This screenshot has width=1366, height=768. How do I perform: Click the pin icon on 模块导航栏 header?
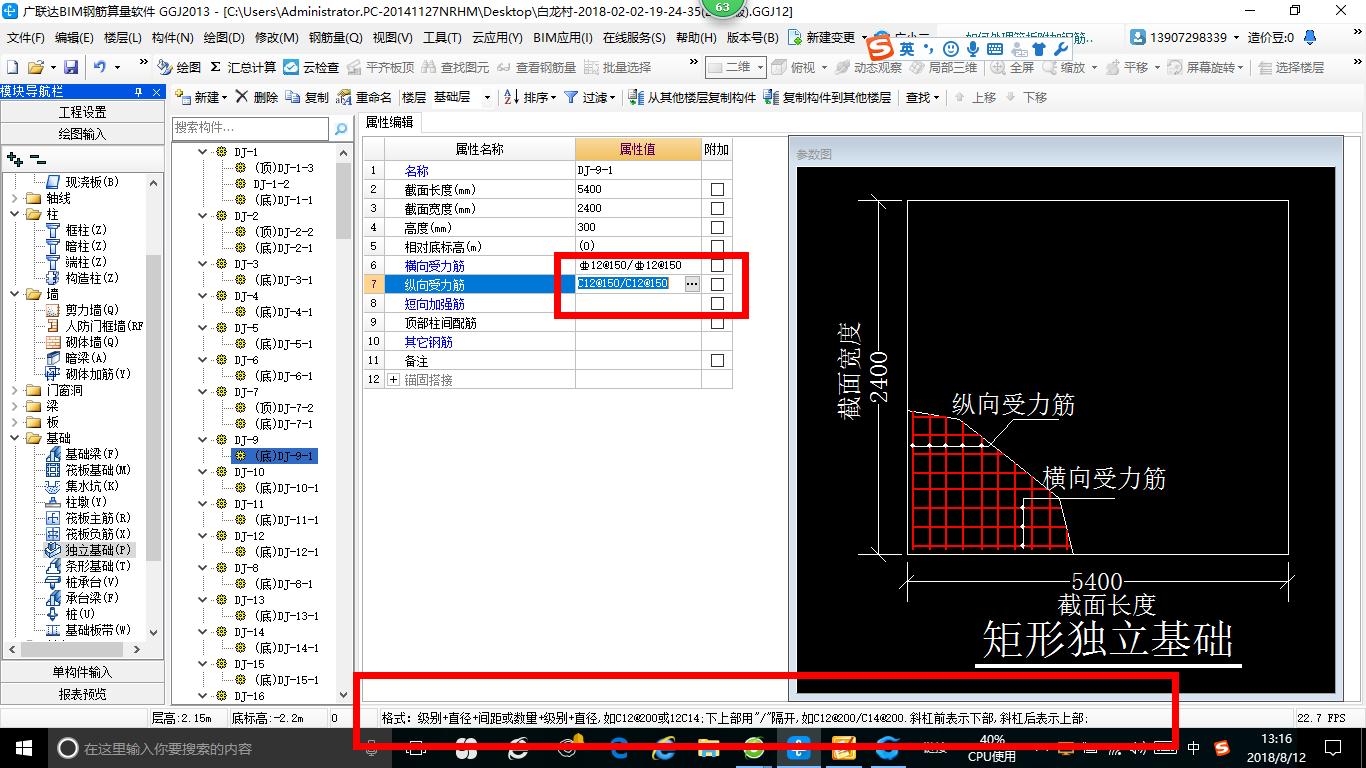click(x=138, y=92)
